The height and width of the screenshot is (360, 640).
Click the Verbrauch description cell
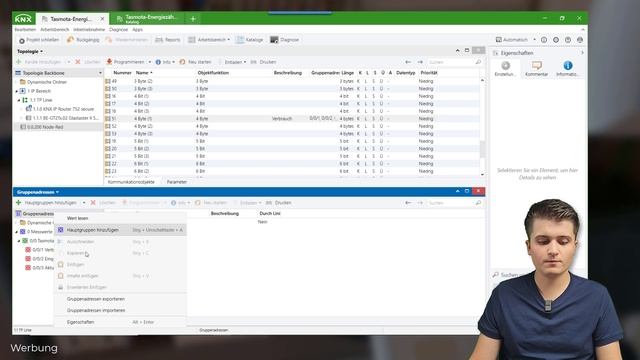tap(282, 119)
